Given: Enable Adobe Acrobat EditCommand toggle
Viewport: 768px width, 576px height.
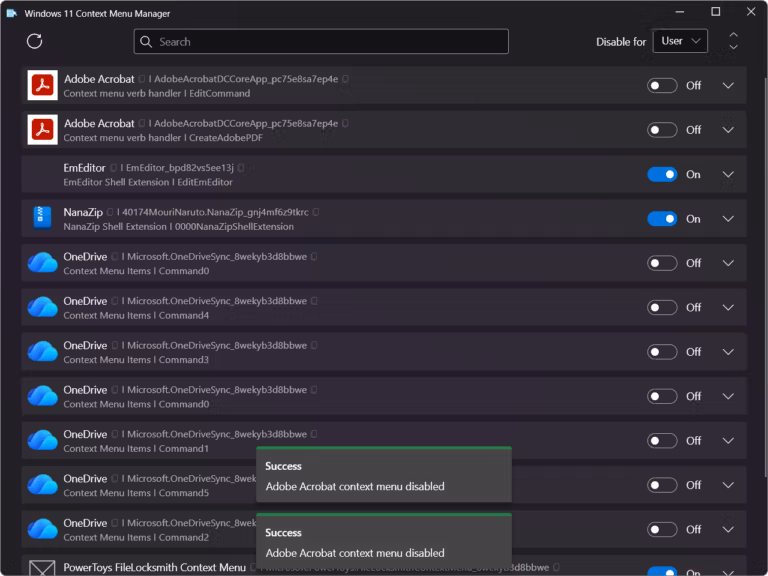Looking at the screenshot, I should click(x=662, y=86).
